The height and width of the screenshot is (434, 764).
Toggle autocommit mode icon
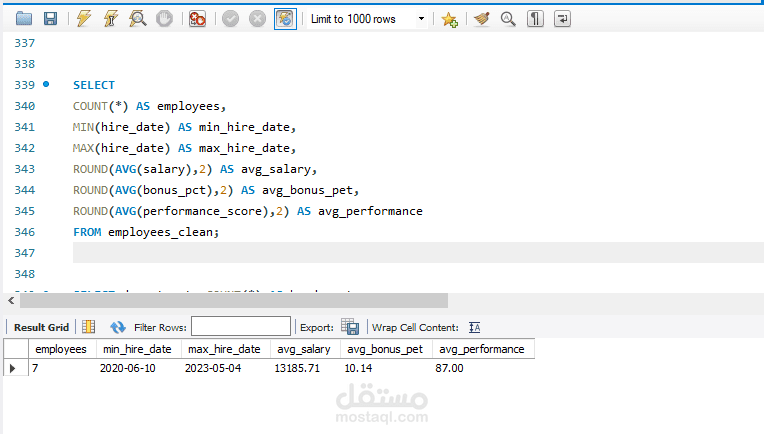pyautogui.click(x=285, y=19)
